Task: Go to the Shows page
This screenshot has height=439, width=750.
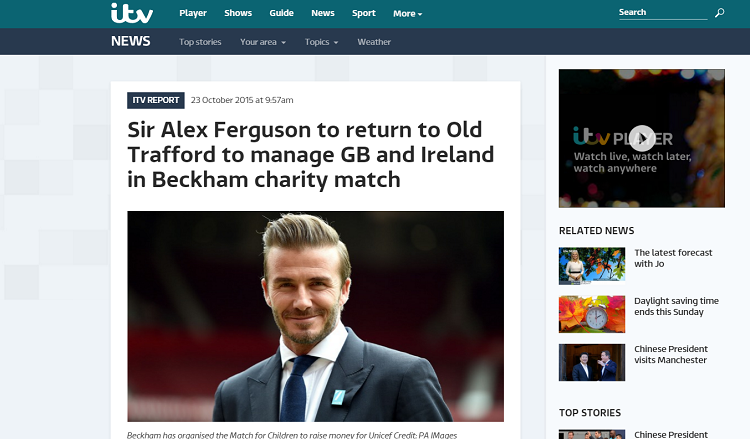Action: click(238, 13)
